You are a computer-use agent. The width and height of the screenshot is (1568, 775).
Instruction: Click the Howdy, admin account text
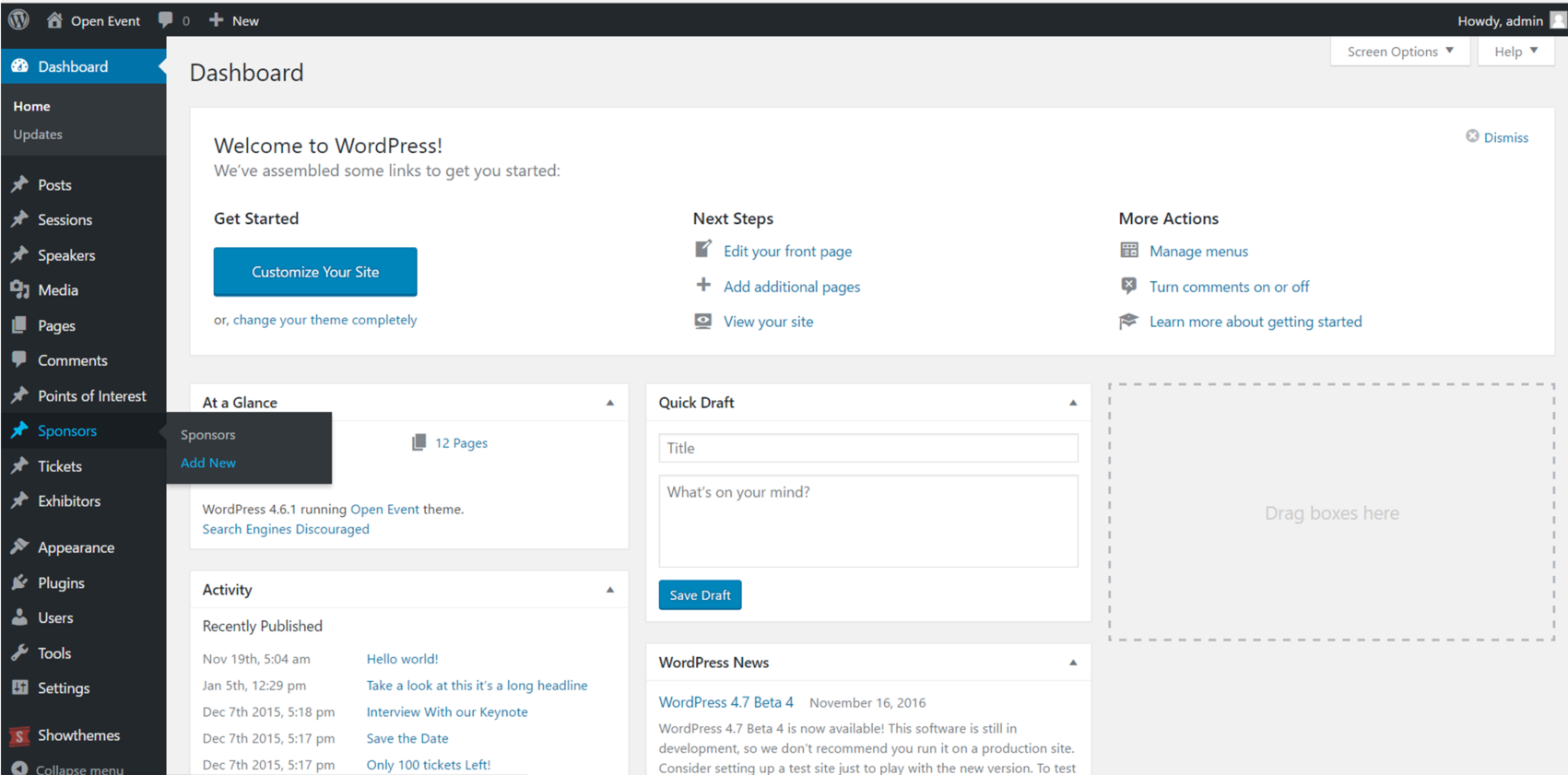1500,20
